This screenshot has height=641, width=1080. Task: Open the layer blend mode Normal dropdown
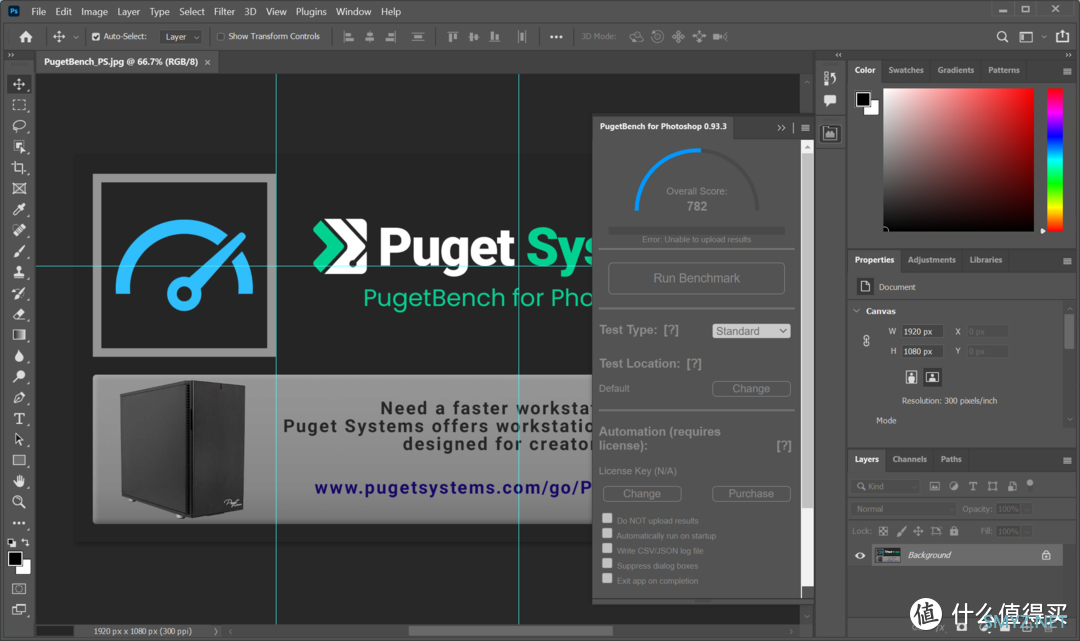(903, 509)
